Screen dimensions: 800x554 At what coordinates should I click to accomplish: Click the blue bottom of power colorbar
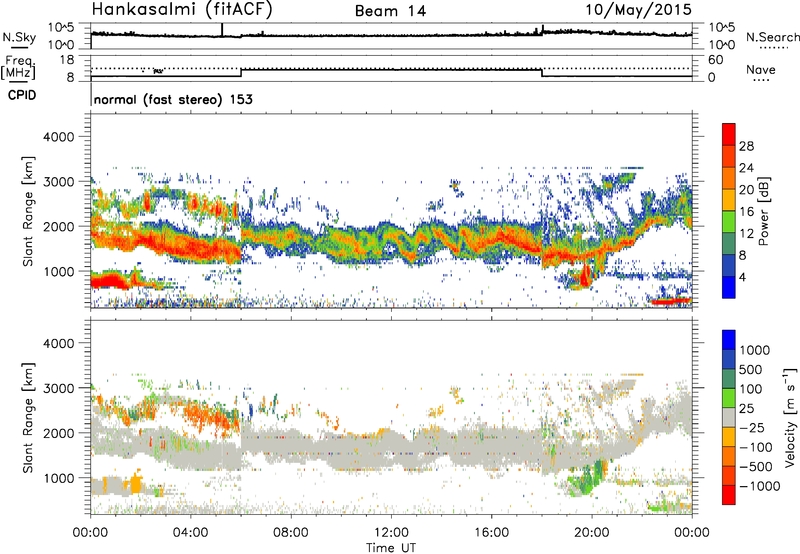coord(729,287)
